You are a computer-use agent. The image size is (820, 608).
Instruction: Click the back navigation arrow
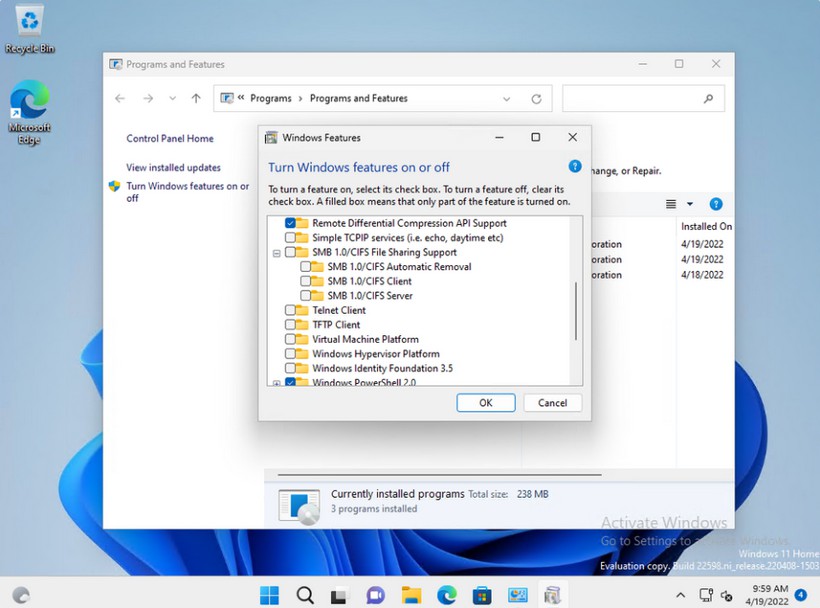pyautogui.click(x=120, y=98)
